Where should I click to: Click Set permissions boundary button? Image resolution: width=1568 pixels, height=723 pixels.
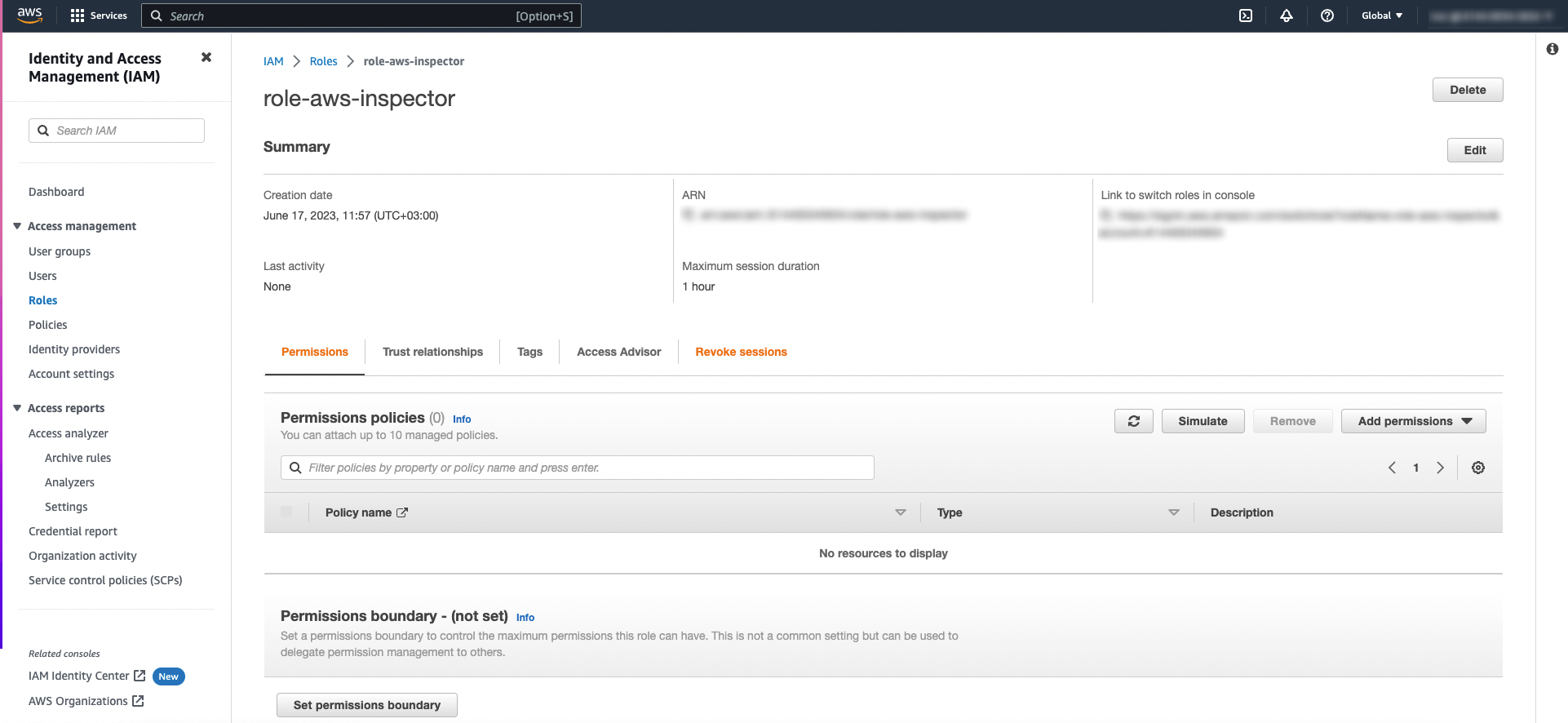(x=367, y=705)
